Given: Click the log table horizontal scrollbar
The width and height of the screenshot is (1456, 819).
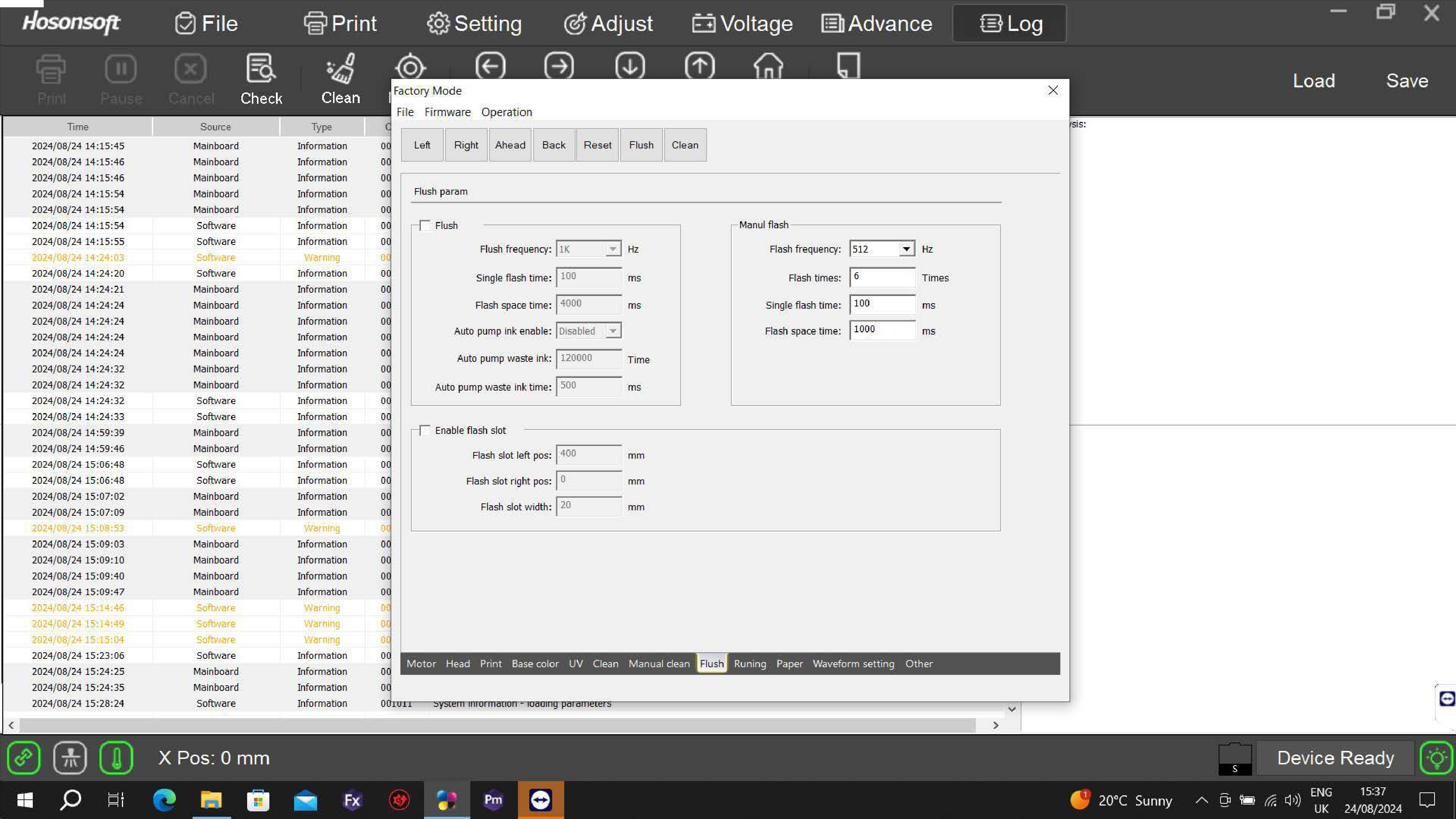Looking at the screenshot, I should [x=497, y=725].
